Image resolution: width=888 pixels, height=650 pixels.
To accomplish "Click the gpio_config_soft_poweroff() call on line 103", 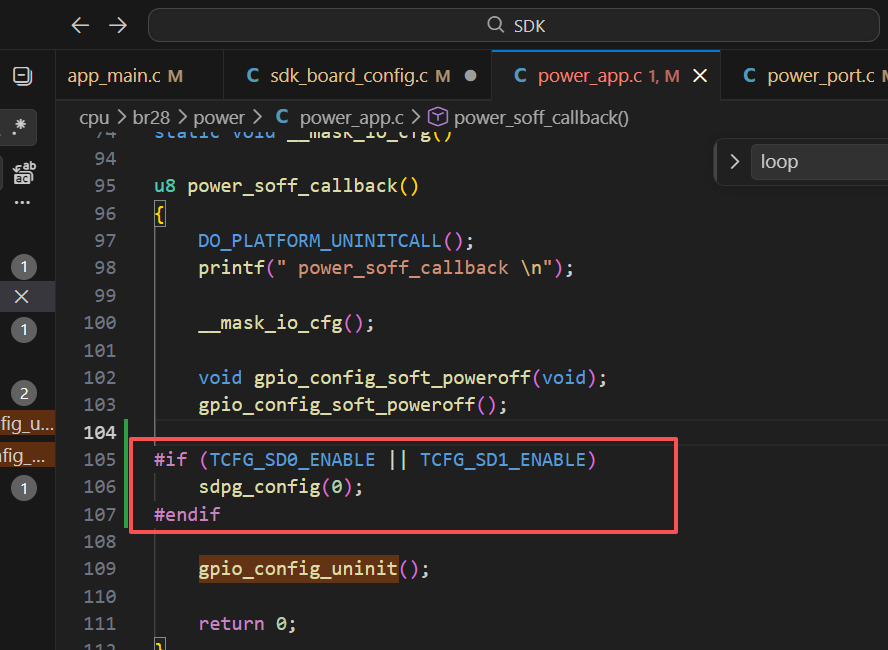I will click(352, 405).
